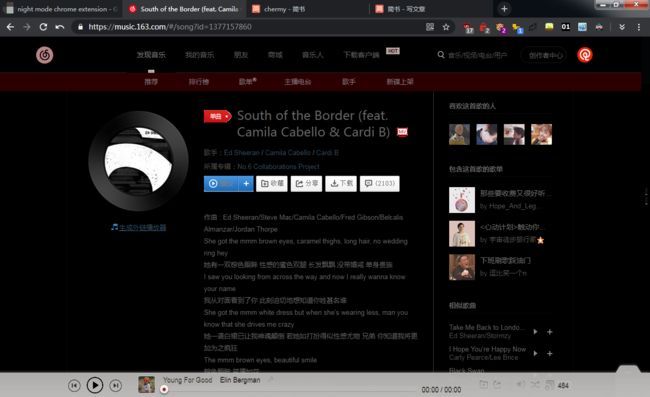The height and width of the screenshot is (397, 650).
Task: Click the red progress handle on player track
Action: pyautogui.click(x=164, y=390)
